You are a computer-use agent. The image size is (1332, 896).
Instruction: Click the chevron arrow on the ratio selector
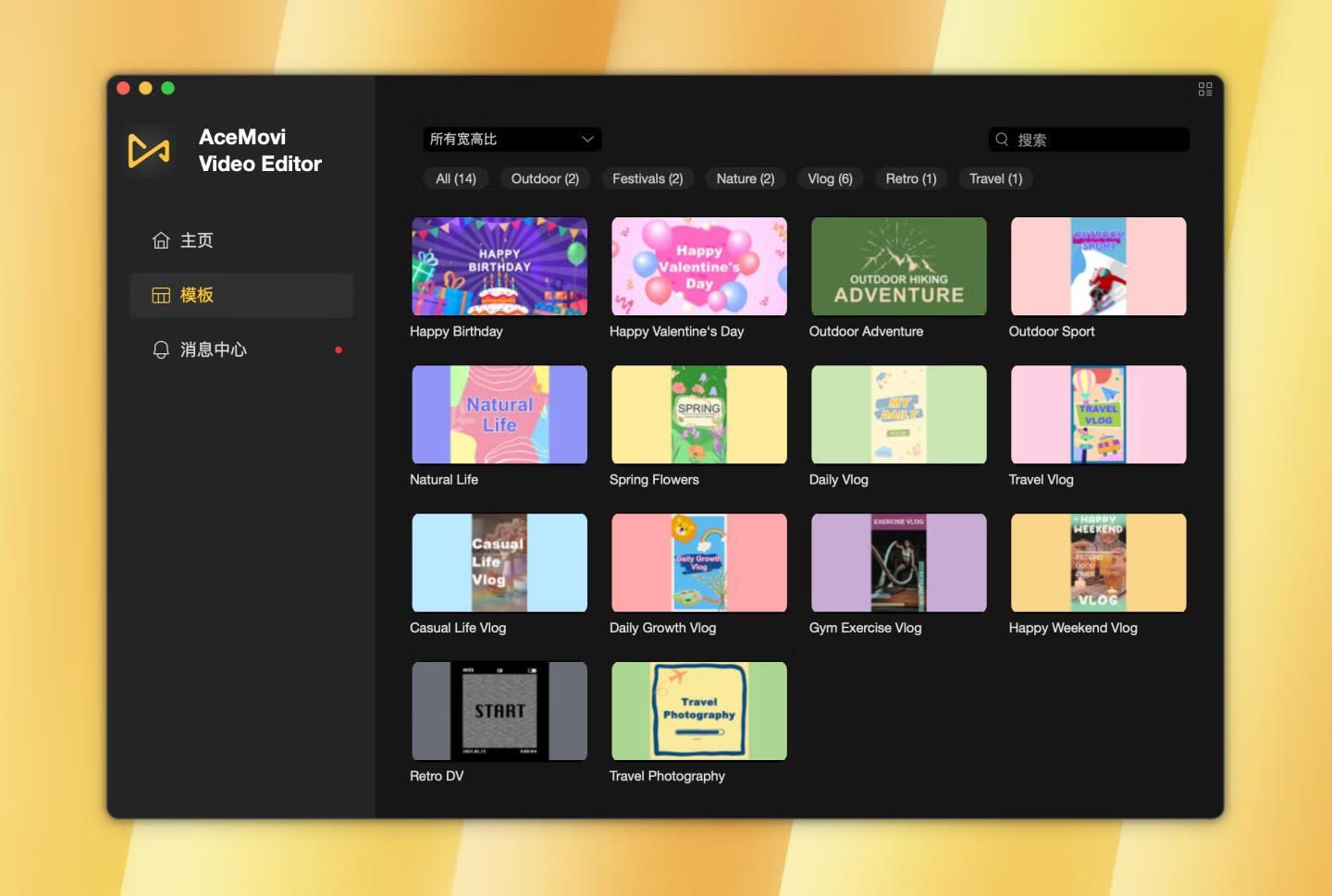click(x=587, y=140)
